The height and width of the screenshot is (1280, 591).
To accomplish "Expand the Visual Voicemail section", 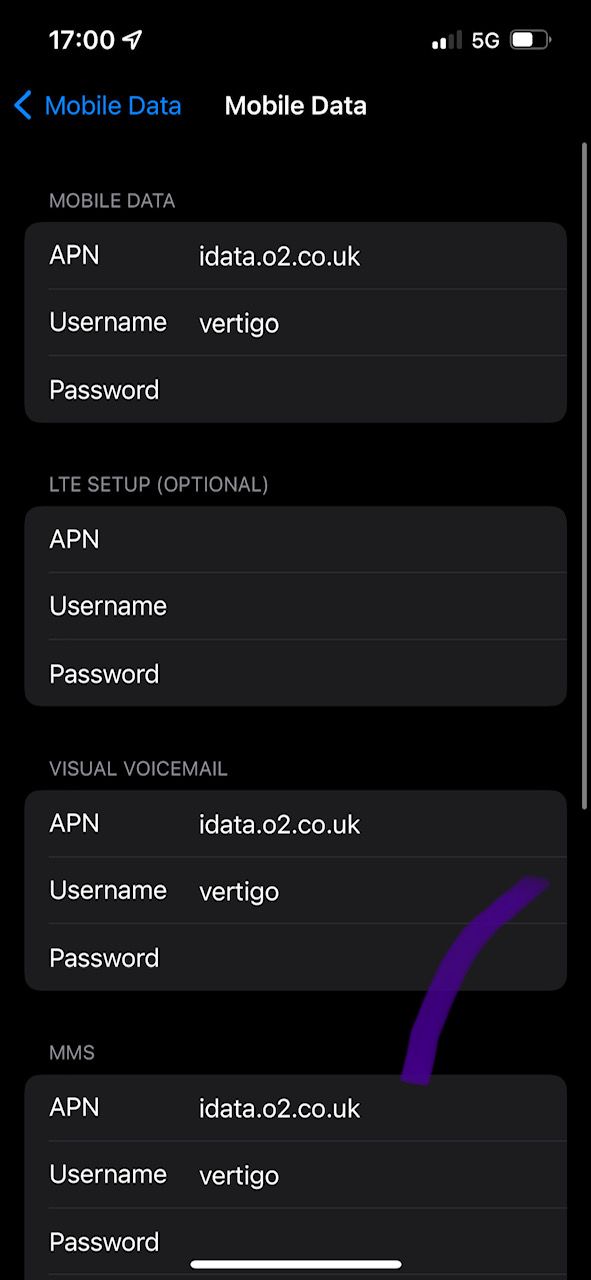I will [x=137, y=768].
